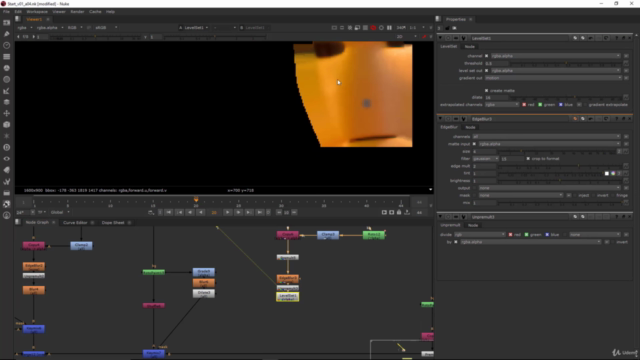
Task: Click the red wipe/clip icon right of 2D
Action: pos(424,37)
